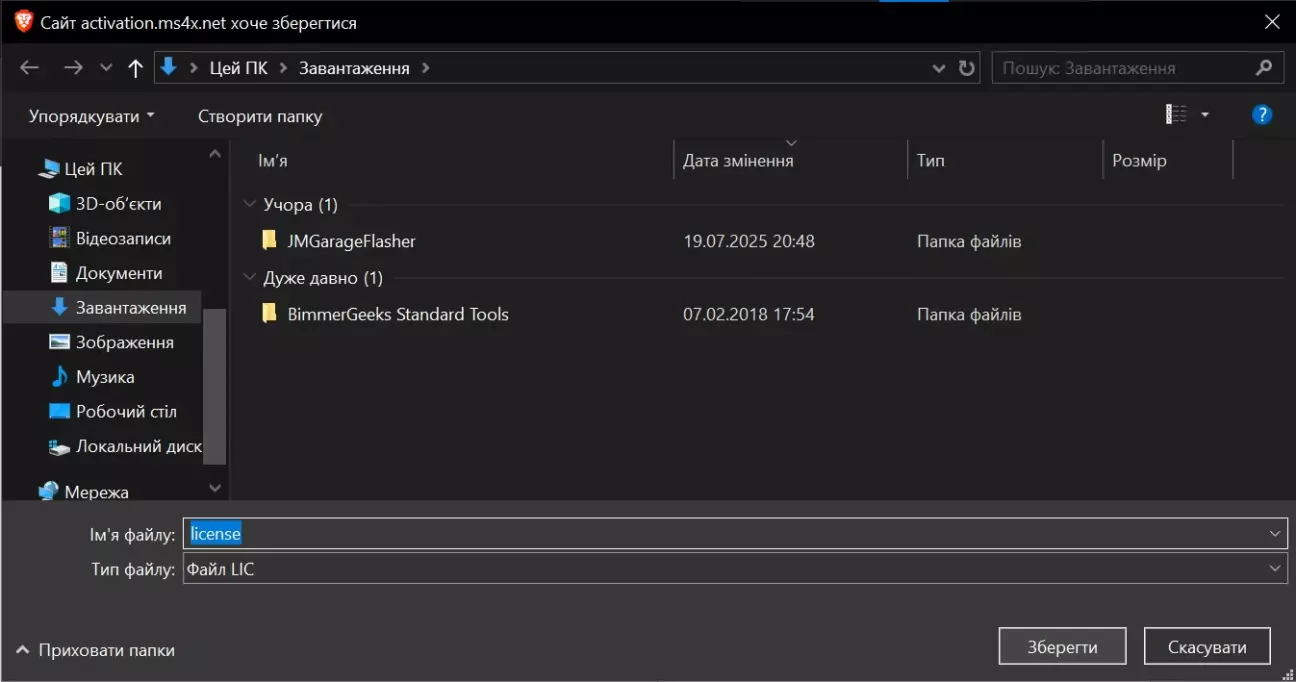Click the Робочий стіл desktop icon
The height and width of the screenshot is (682, 1296).
click(x=59, y=411)
